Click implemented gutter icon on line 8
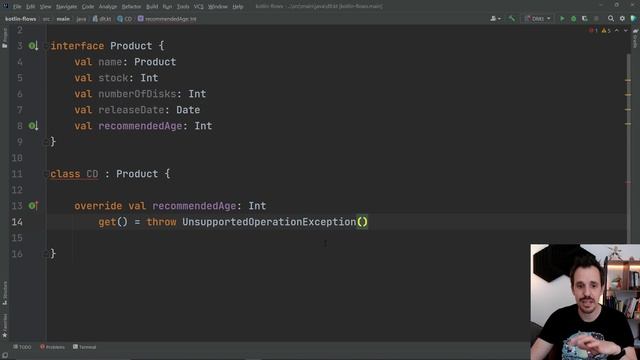Viewport: 640px width, 360px height. [33, 126]
